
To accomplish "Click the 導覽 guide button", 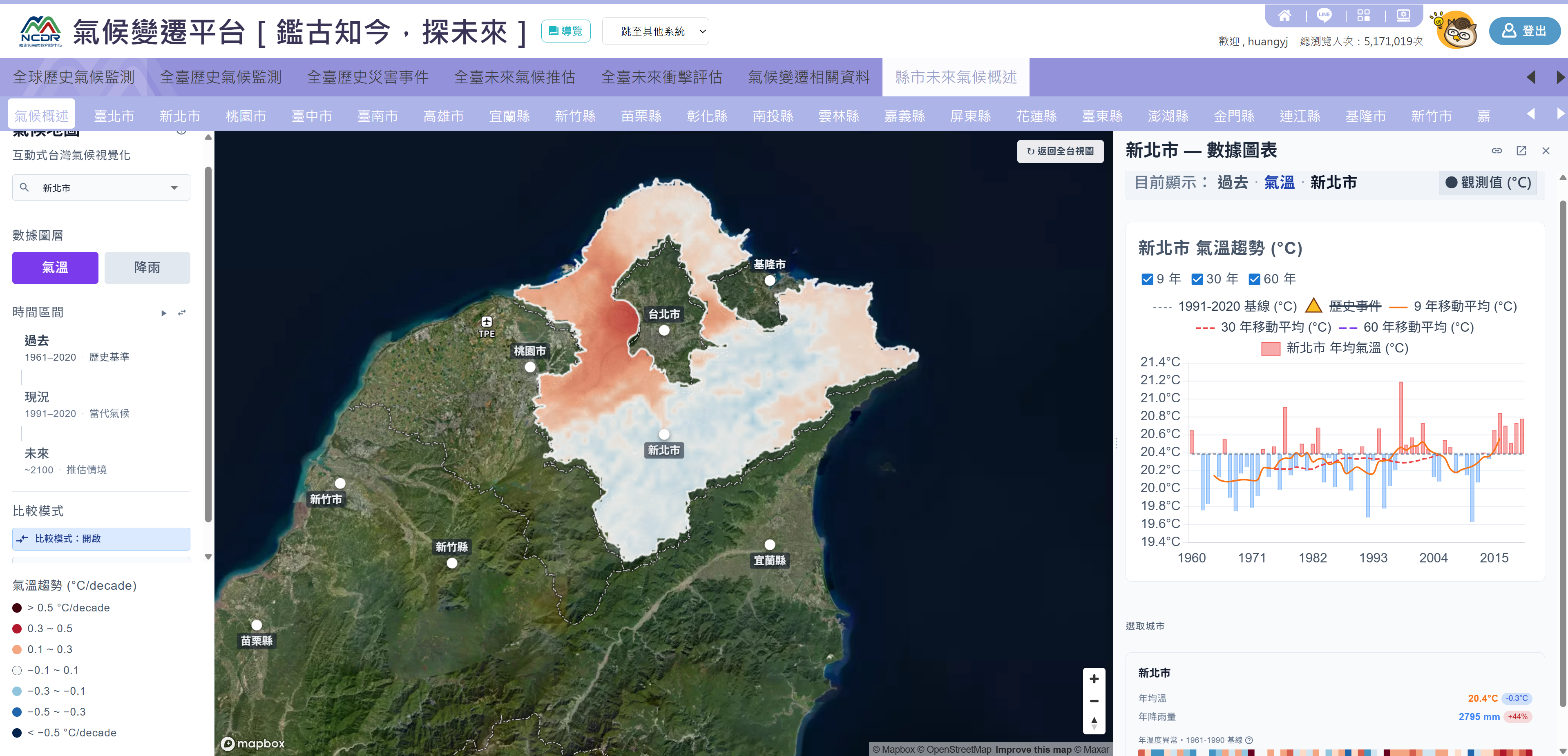I will coord(565,31).
